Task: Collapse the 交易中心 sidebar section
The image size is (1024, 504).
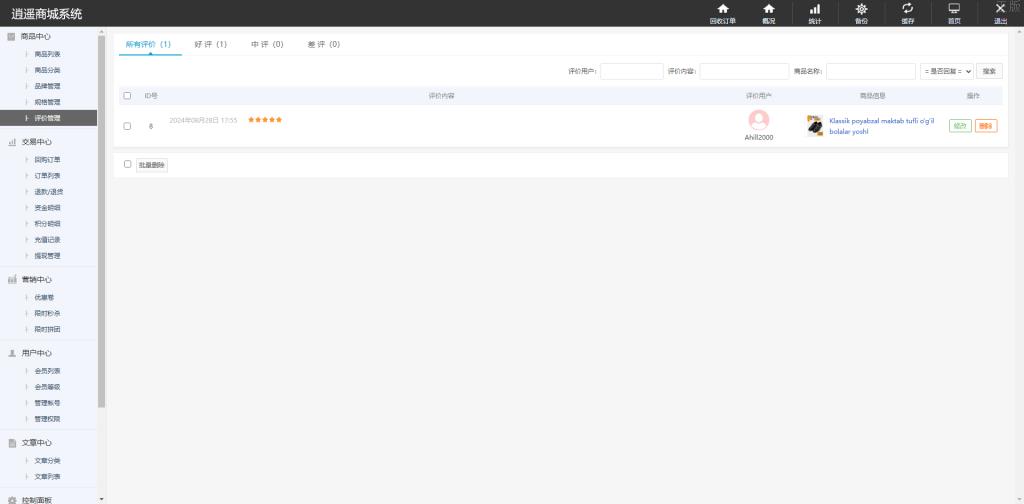Action: pos(36,142)
